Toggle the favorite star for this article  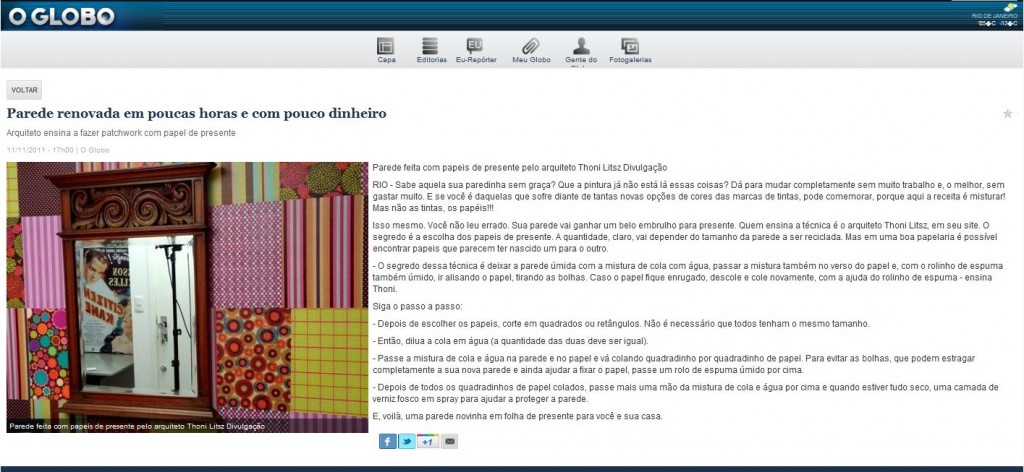coord(1007,114)
